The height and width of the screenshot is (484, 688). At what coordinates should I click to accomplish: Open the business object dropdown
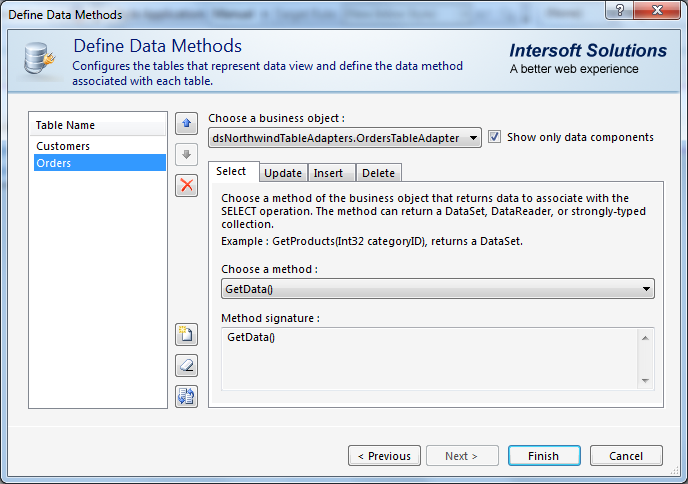click(473, 138)
